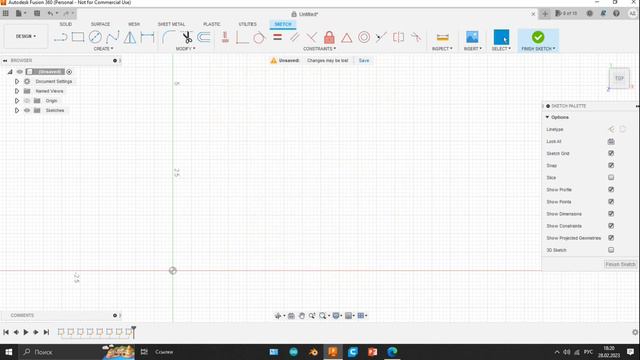Apply the Equal constraint
This screenshot has height=360, width=640.
tap(278, 37)
